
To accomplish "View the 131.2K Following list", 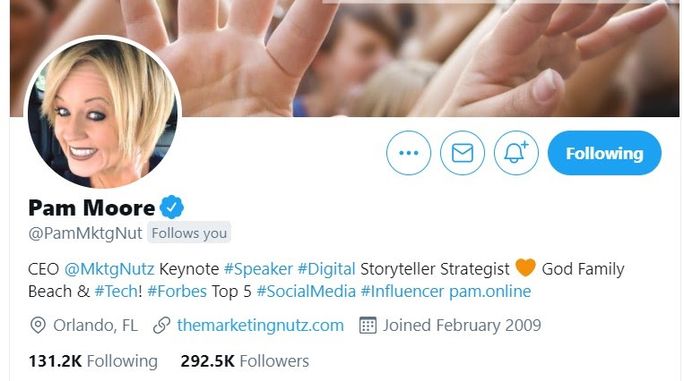I will point(93,361).
